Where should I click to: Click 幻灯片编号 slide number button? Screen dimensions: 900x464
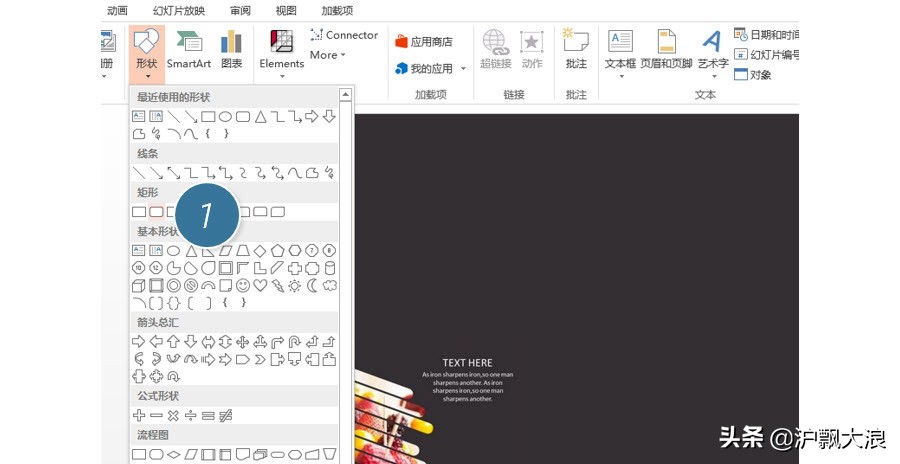coord(766,55)
